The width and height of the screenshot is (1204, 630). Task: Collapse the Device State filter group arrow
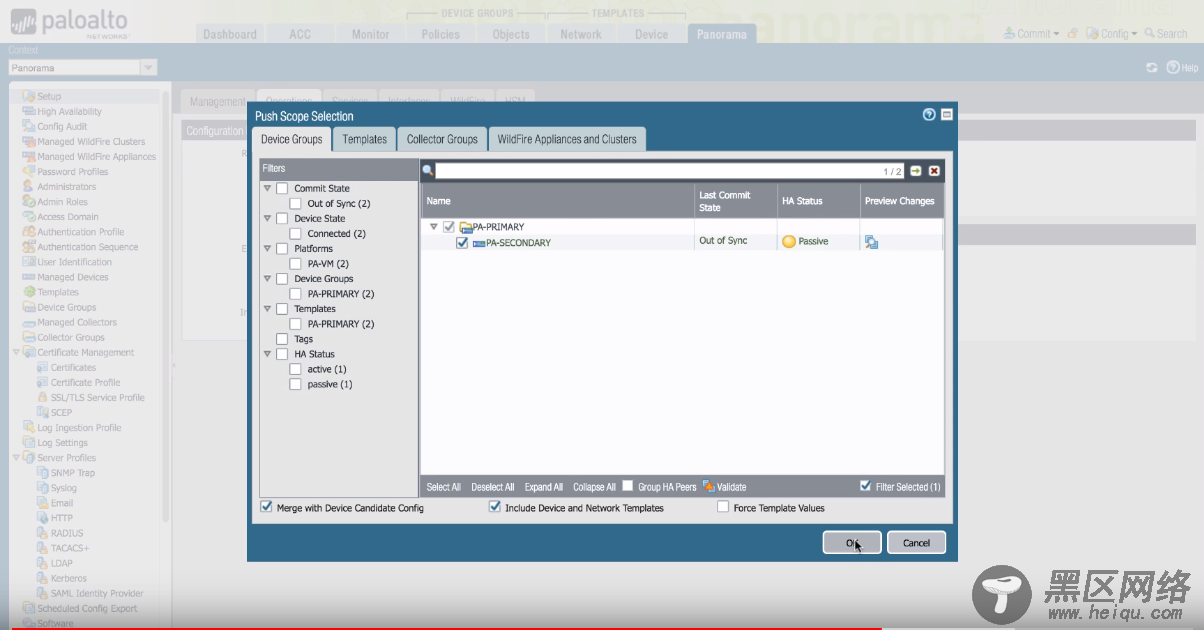coord(268,218)
